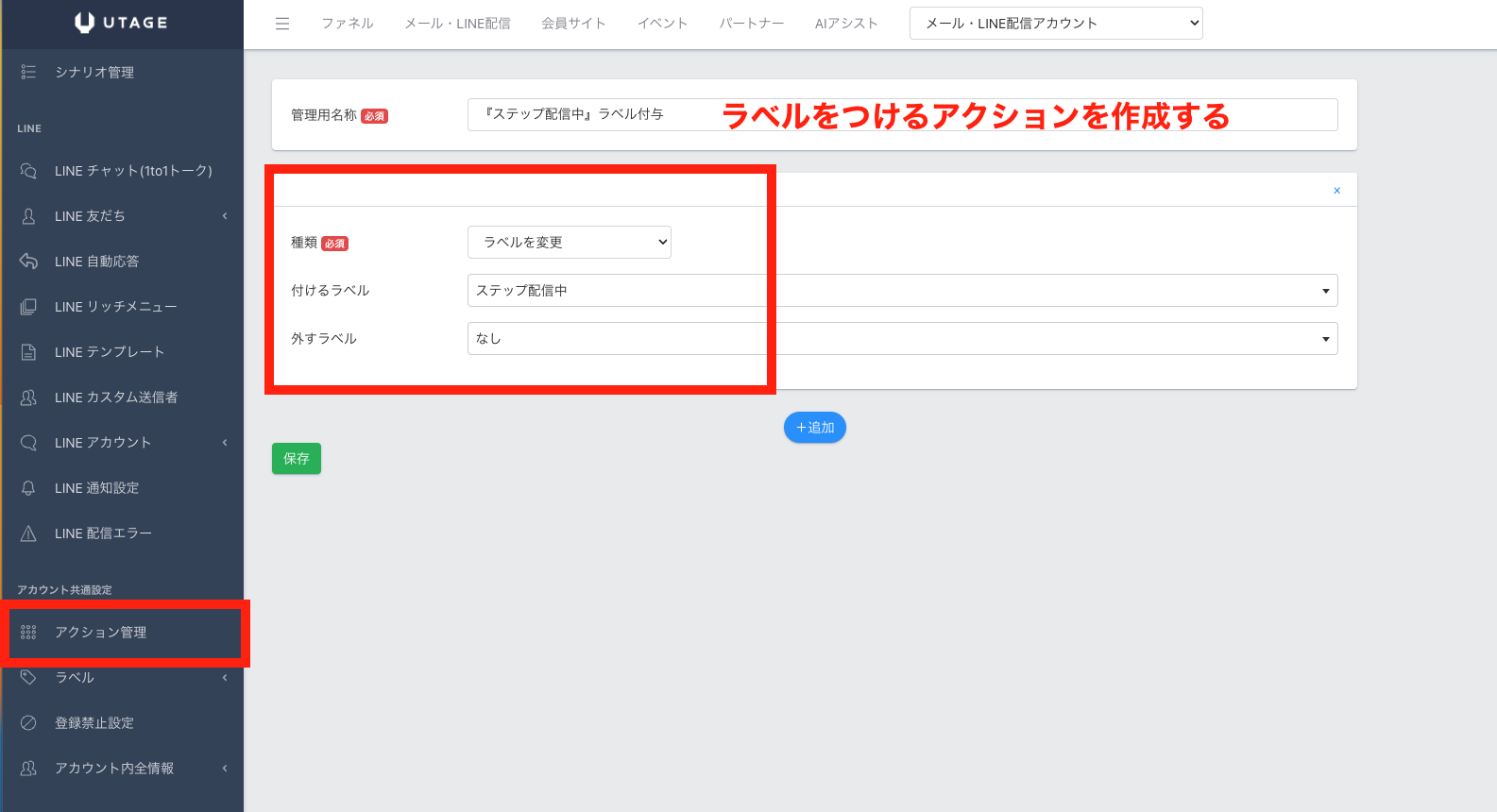Open the ファネル top menu

point(347,24)
